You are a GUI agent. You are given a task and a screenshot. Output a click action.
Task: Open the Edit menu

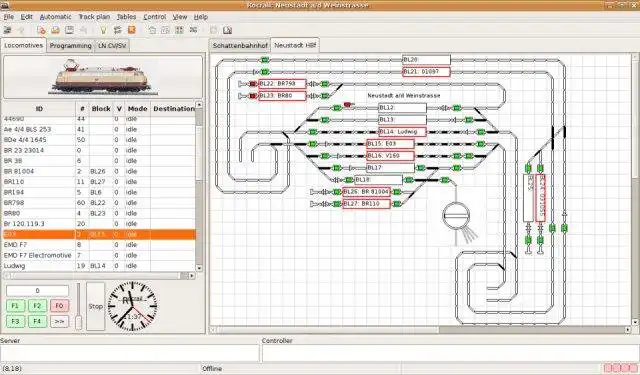click(27, 17)
